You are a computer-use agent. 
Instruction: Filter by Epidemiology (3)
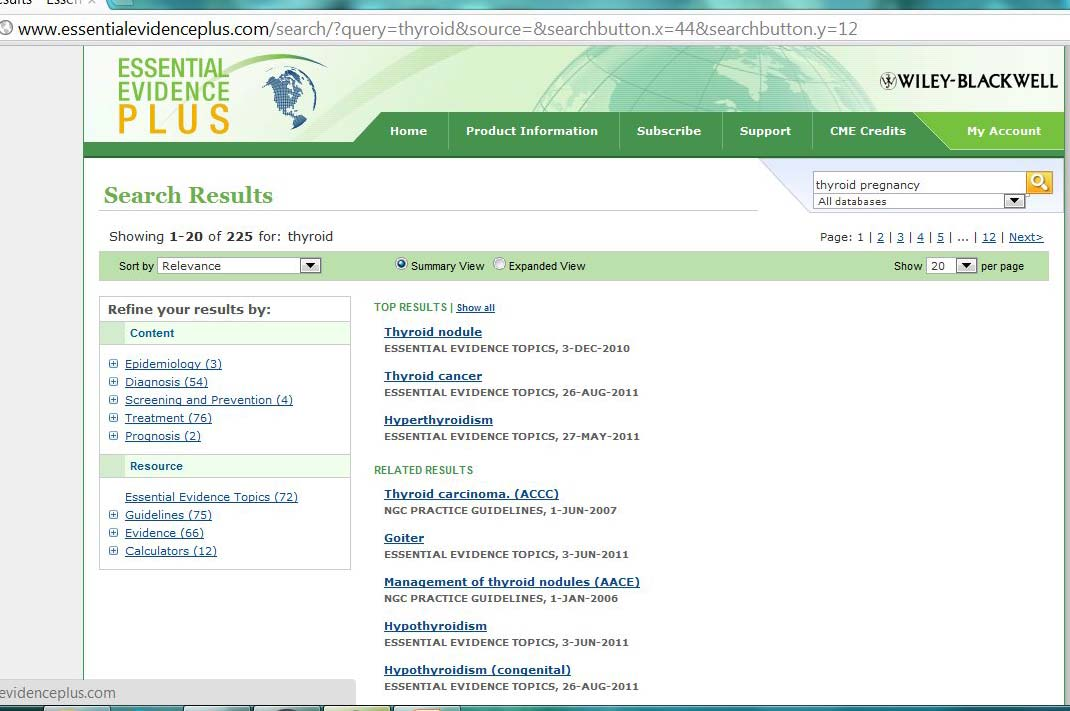pos(173,364)
